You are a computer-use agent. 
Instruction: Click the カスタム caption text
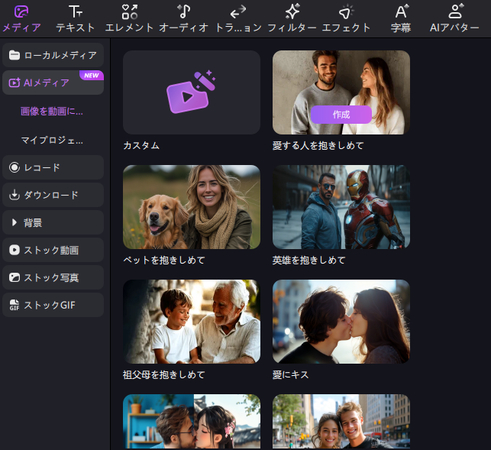[x=141, y=146]
